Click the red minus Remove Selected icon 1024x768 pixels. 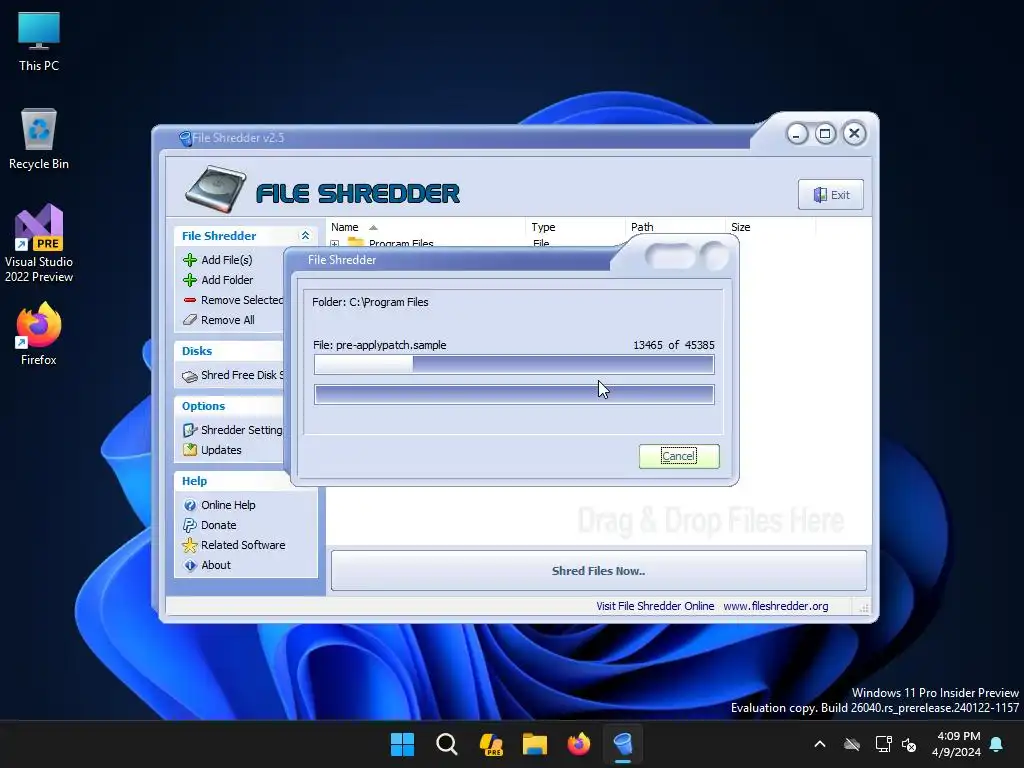190,300
